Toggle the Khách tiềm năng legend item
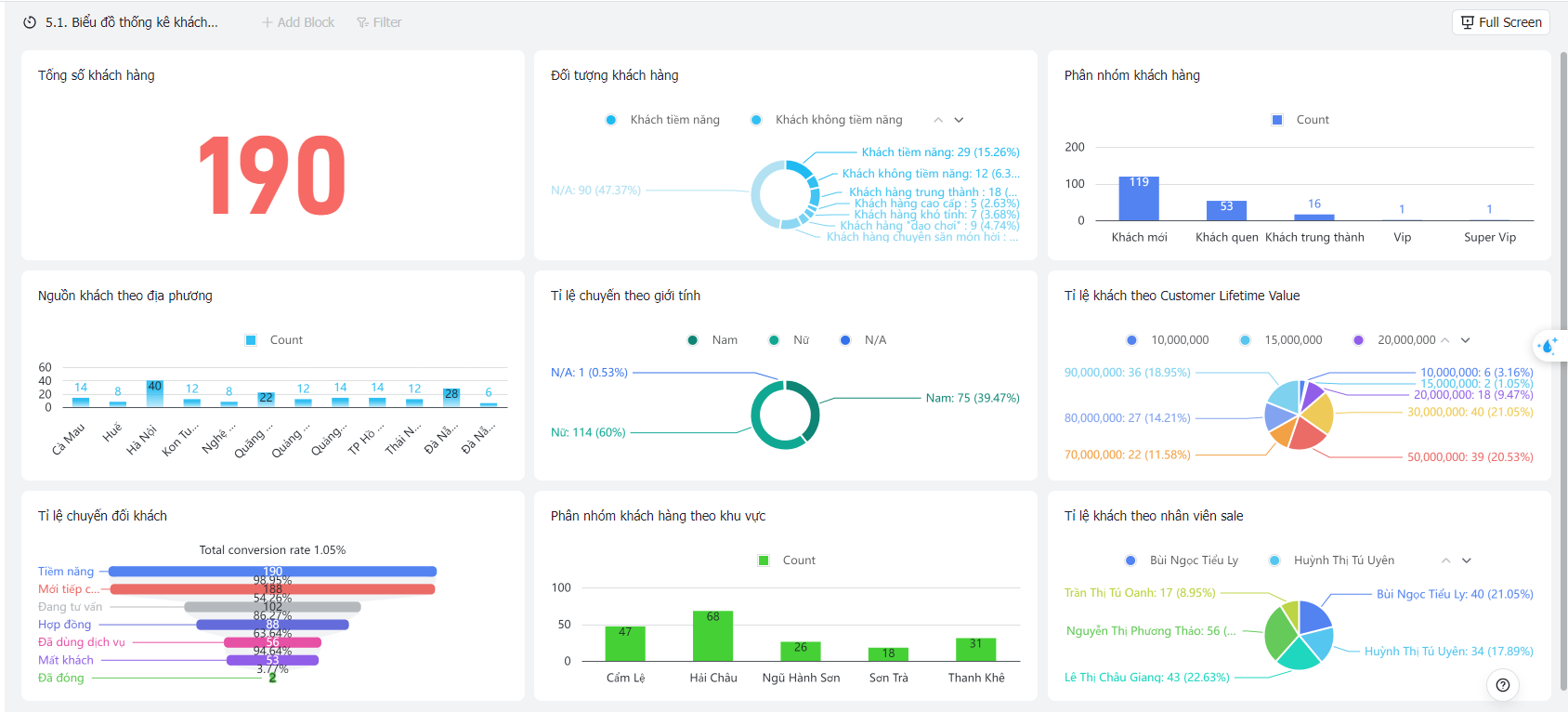The width and height of the screenshot is (1568, 712). tap(662, 120)
